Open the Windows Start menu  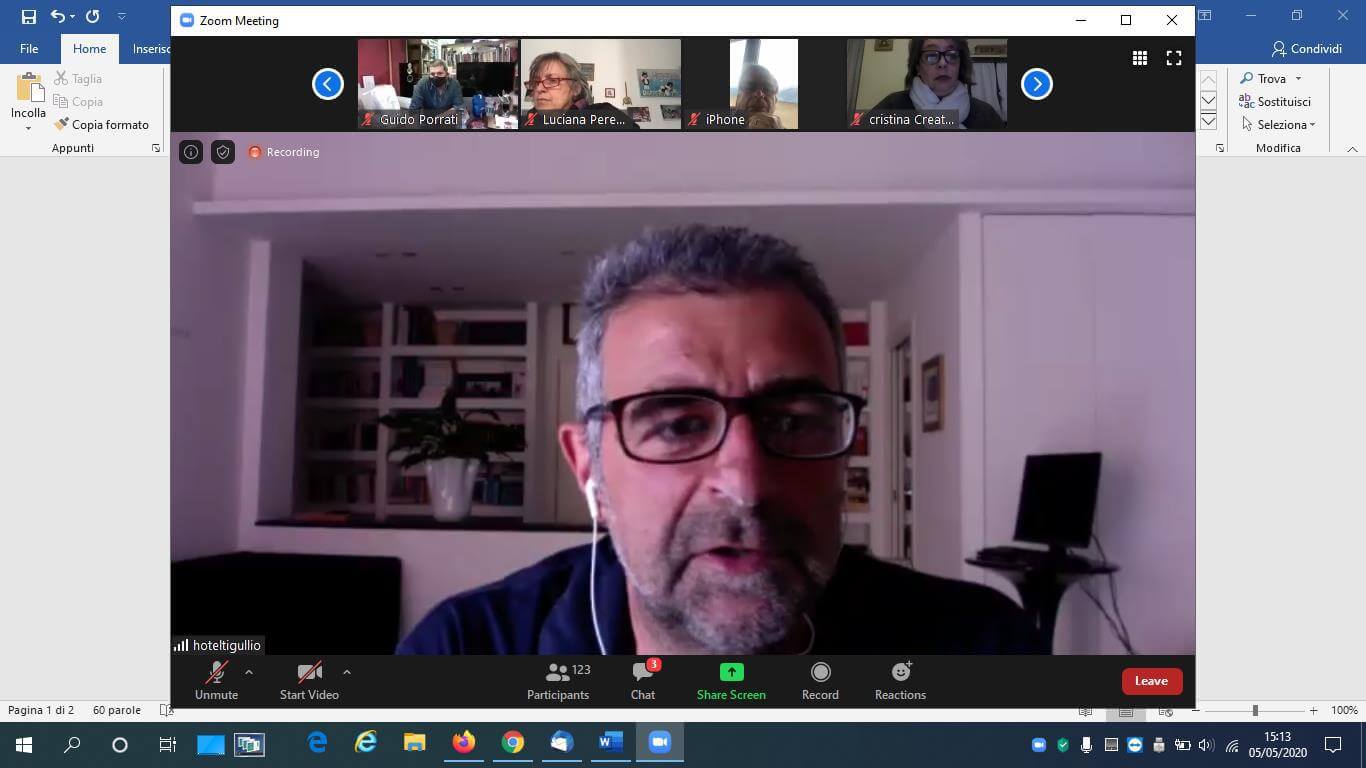pyautogui.click(x=24, y=744)
